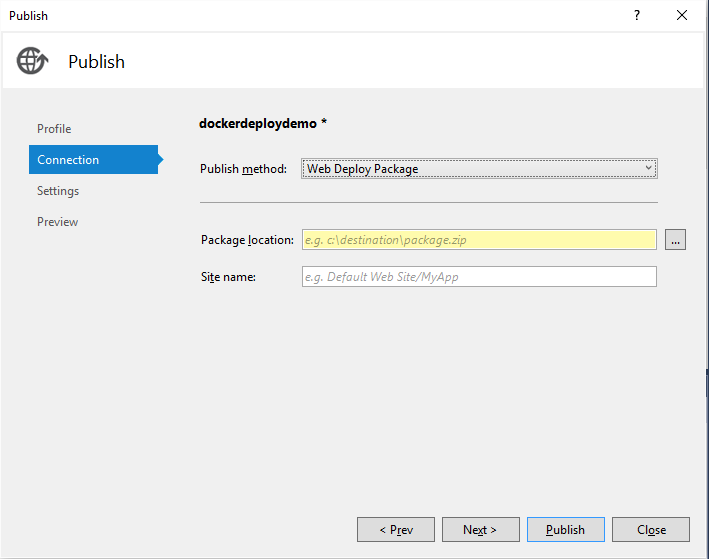The width and height of the screenshot is (709, 559).
Task: Click the Publish button at bottom
Action: pos(565,530)
